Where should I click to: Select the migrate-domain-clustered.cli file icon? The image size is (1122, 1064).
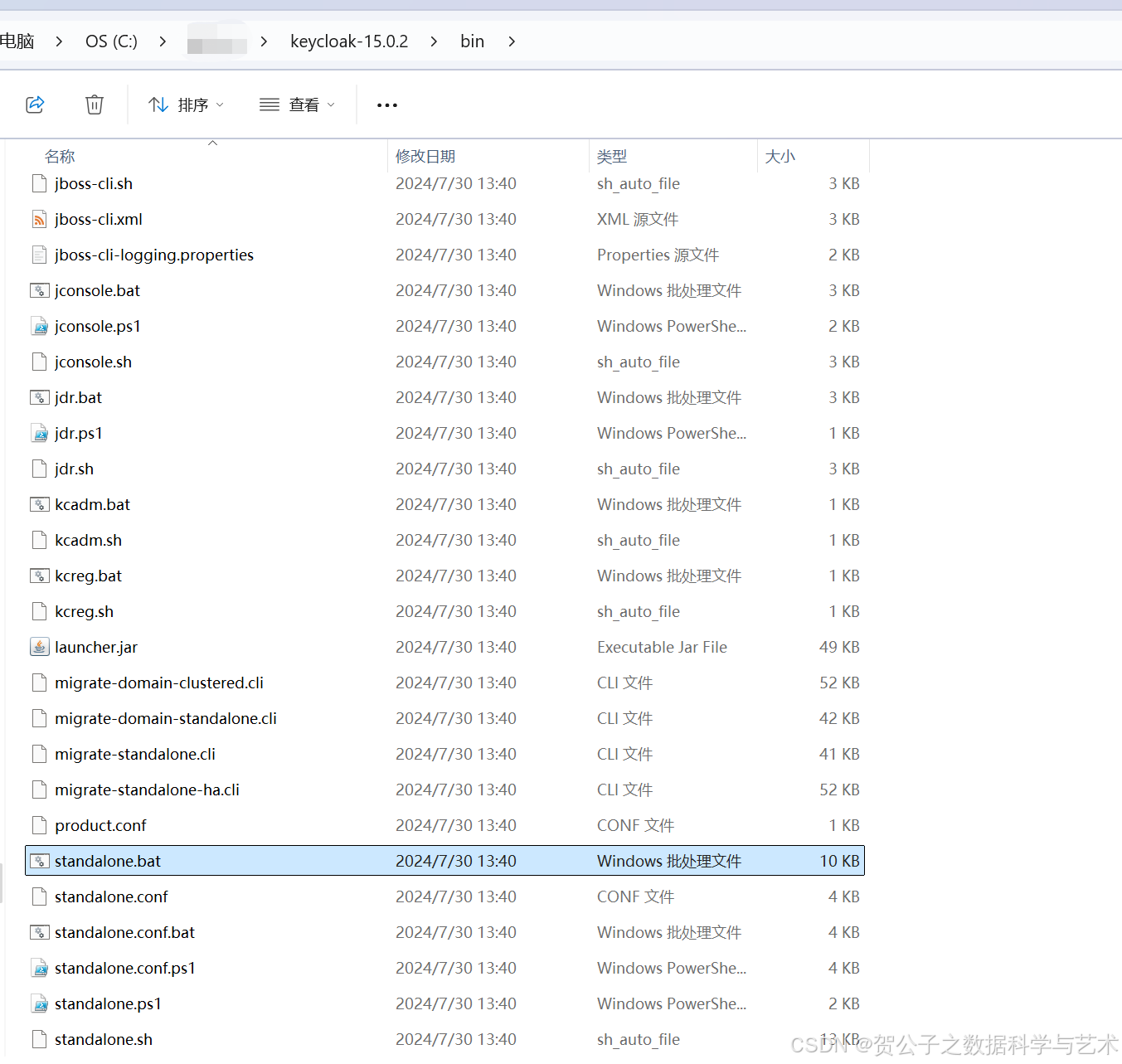(x=39, y=683)
